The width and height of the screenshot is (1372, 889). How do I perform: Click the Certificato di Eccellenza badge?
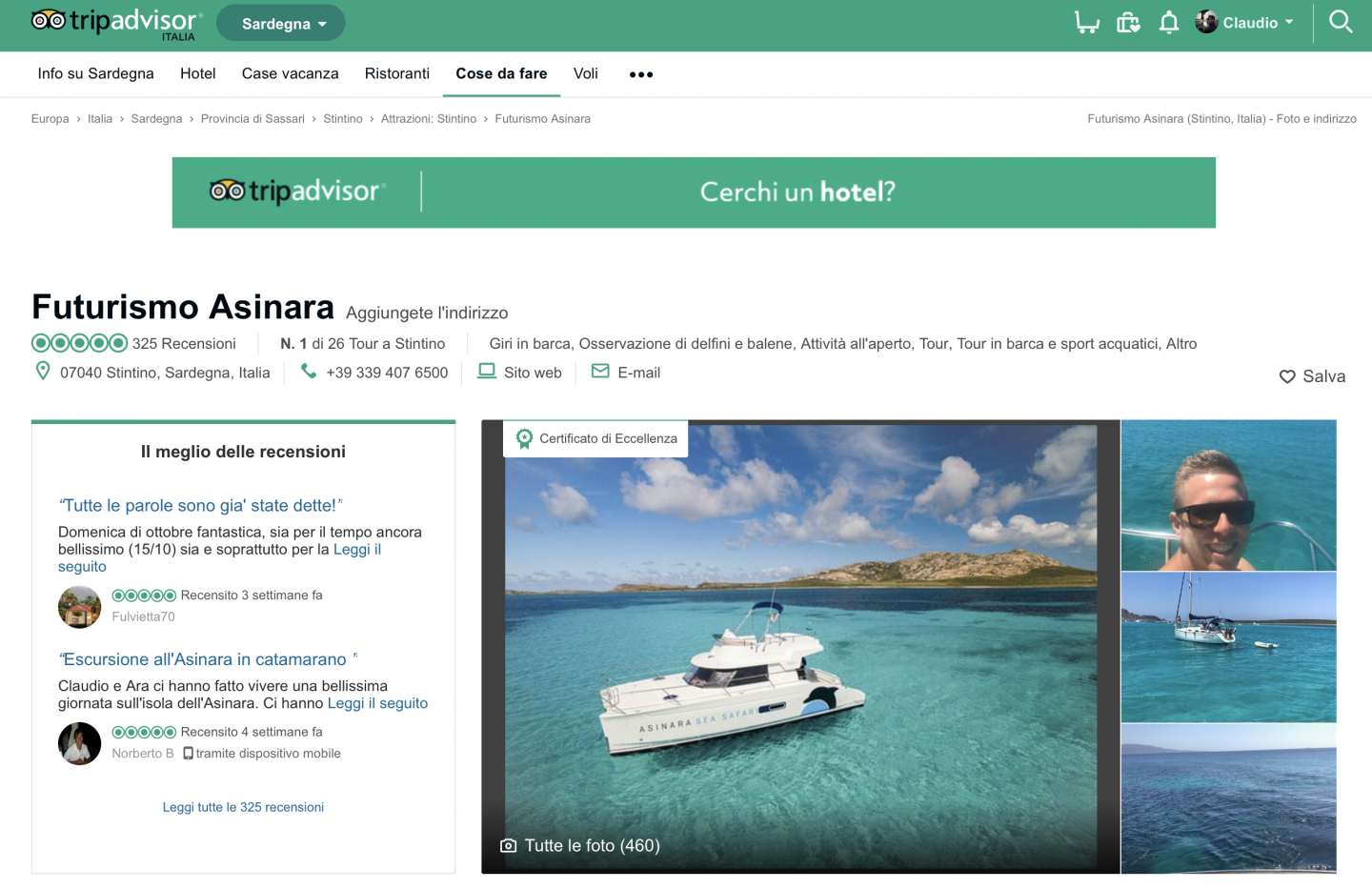[x=595, y=438]
